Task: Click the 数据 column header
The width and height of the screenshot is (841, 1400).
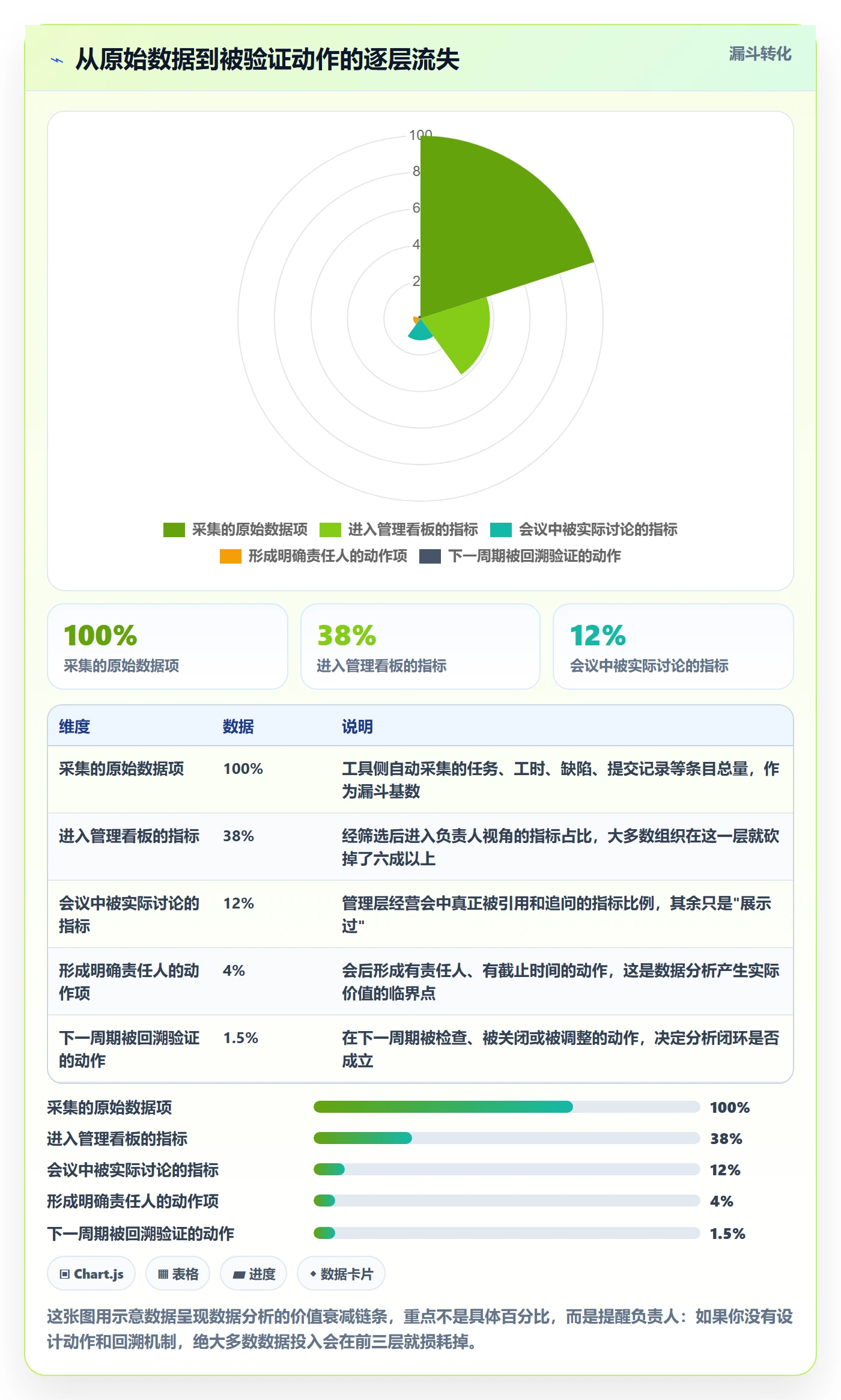Action: point(238,726)
